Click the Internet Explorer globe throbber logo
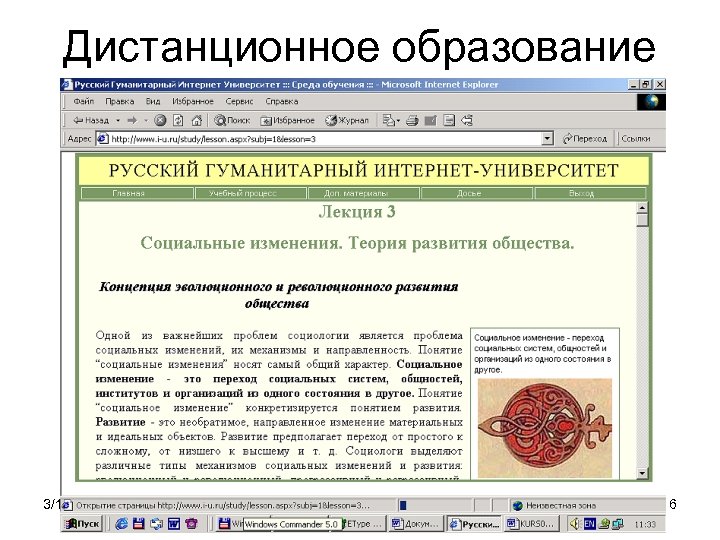This screenshot has width=720, height=540. pyautogui.click(x=651, y=102)
